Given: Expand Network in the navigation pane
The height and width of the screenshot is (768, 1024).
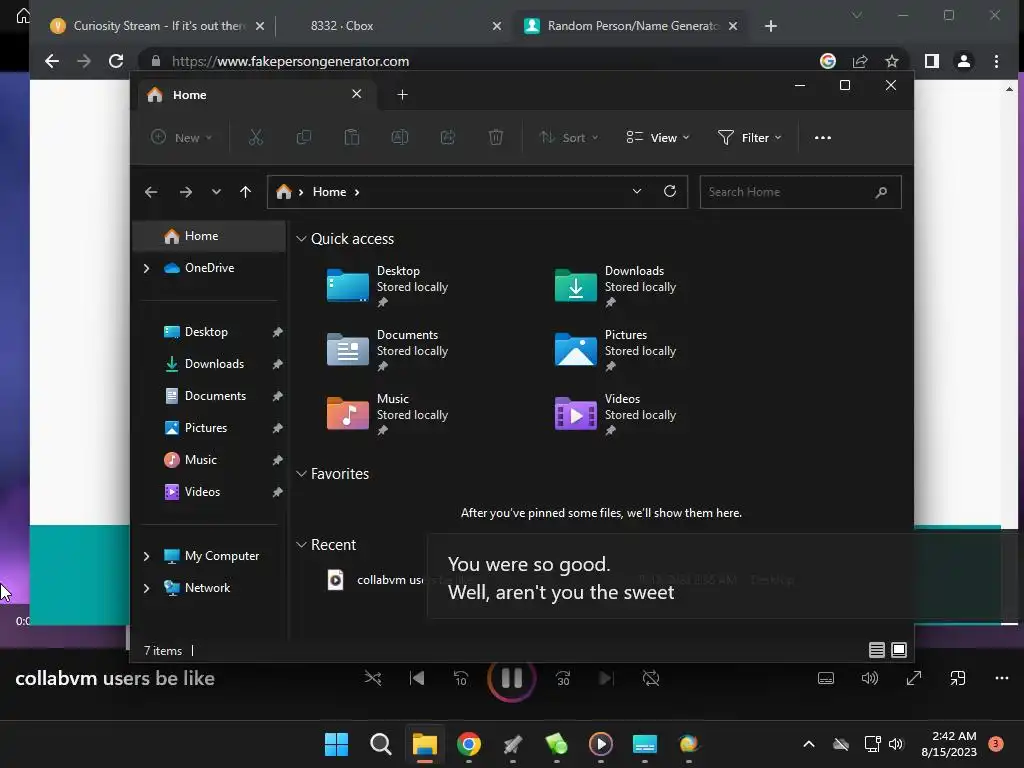Looking at the screenshot, I should pyautogui.click(x=146, y=588).
